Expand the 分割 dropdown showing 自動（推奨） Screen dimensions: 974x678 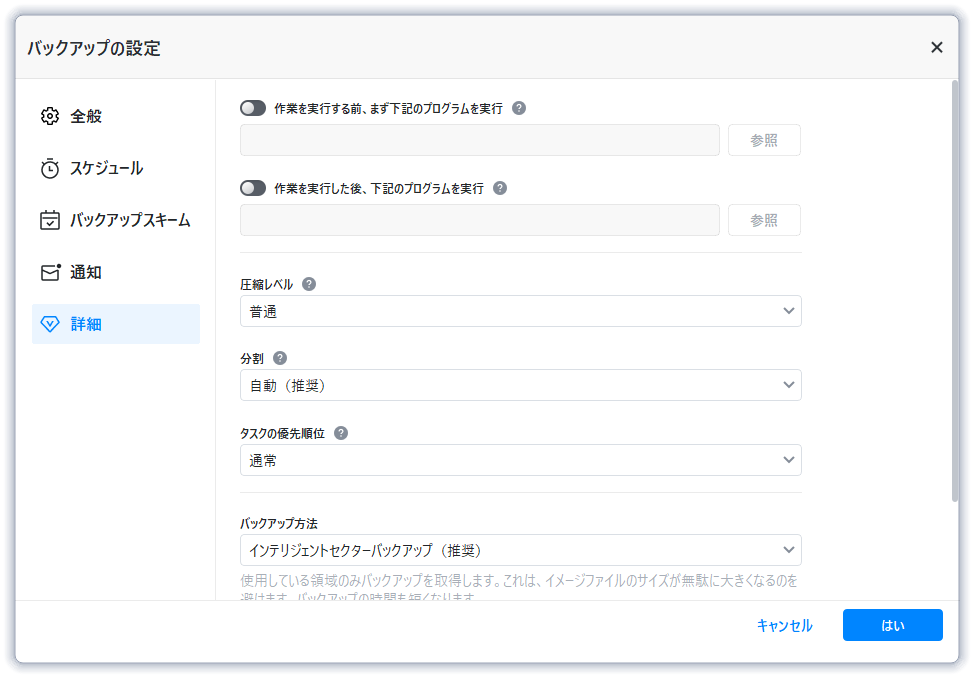click(x=520, y=385)
